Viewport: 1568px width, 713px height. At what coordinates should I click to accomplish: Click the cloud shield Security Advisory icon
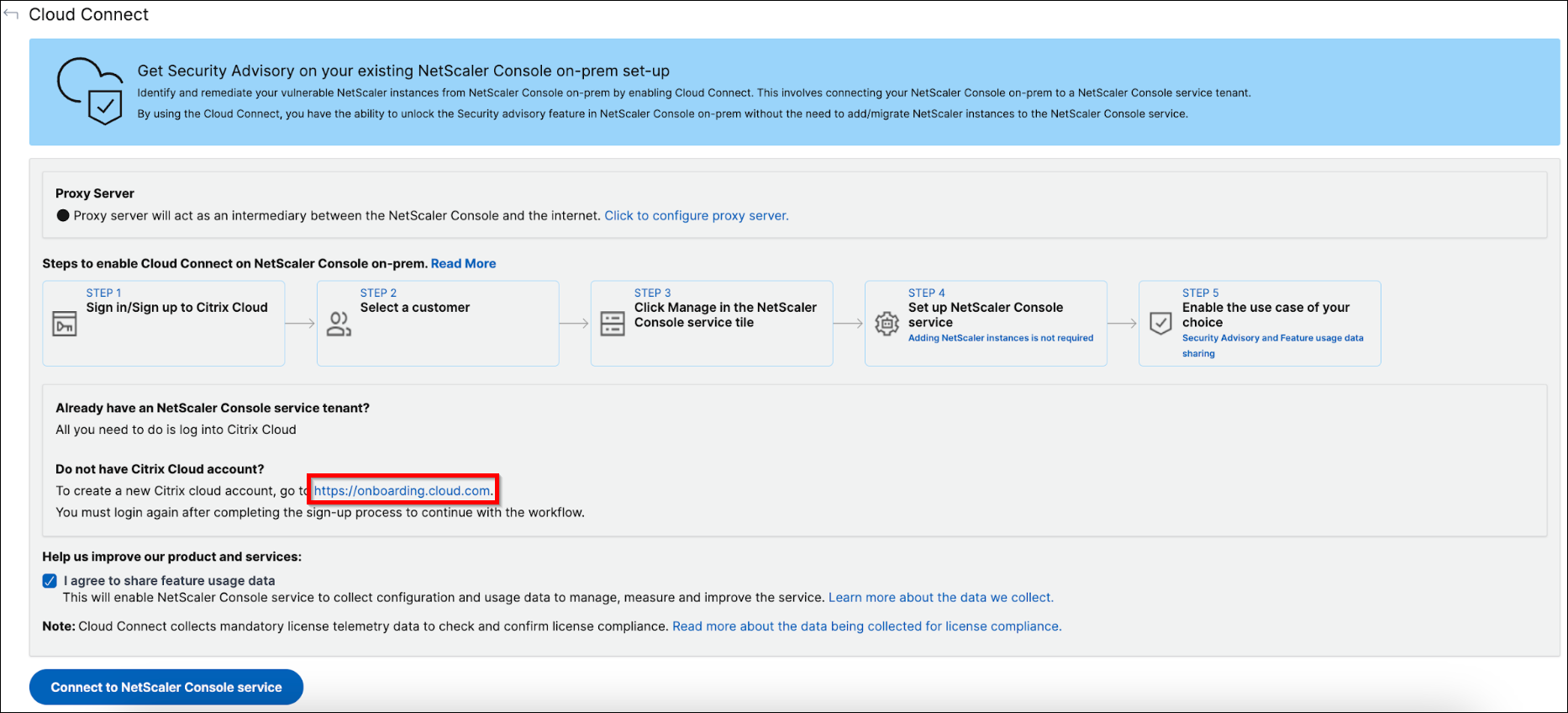point(91,91)
